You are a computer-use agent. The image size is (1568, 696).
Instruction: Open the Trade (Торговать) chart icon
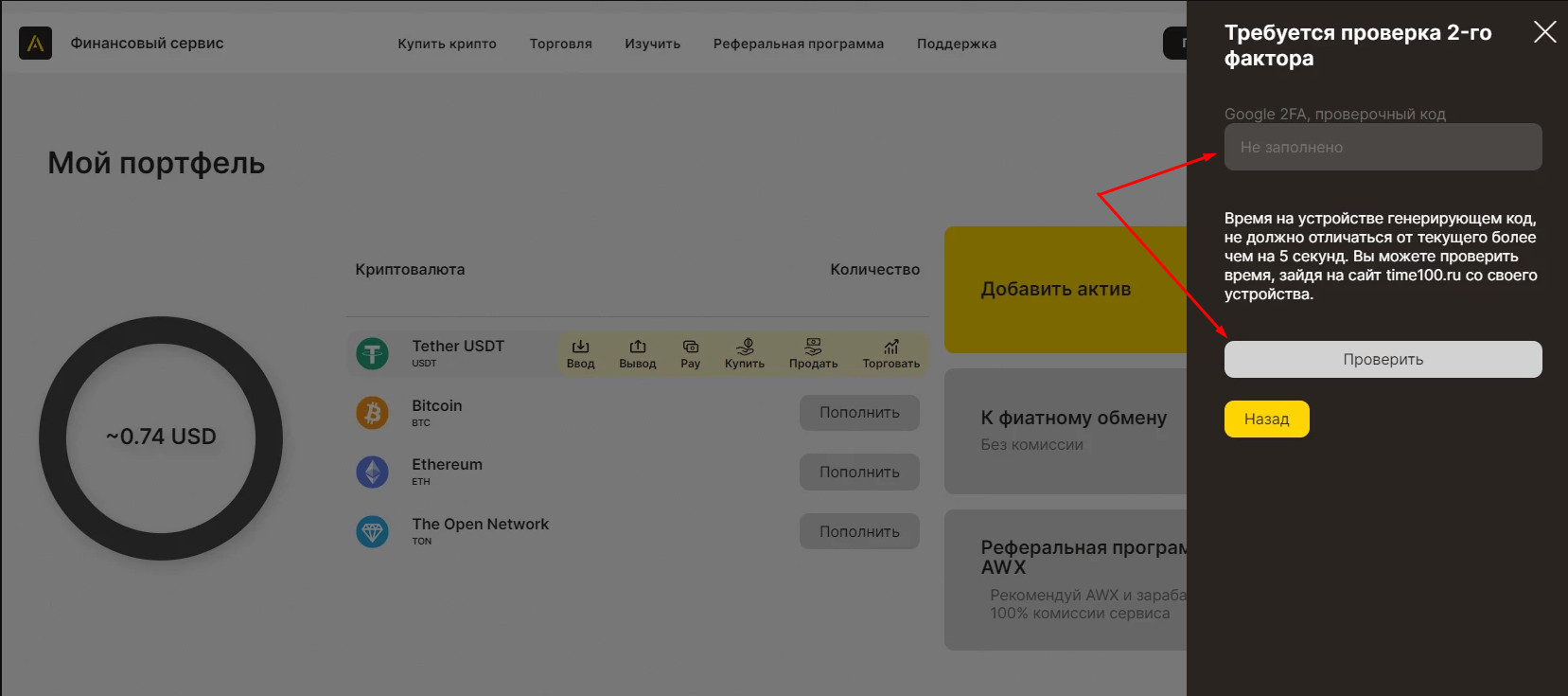click(x=890, y=348)
